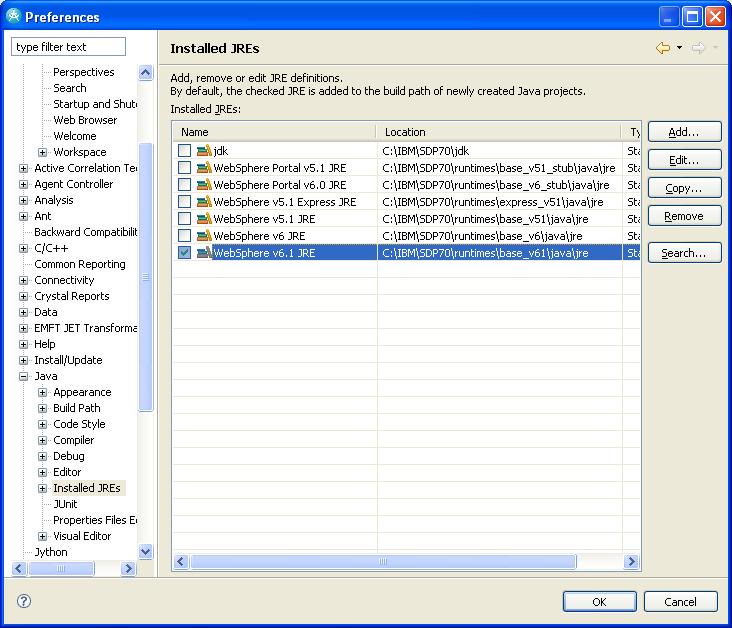This screenshot has height=628, width=732.
Task: Click the Search... button
Action: click(684, 253)
